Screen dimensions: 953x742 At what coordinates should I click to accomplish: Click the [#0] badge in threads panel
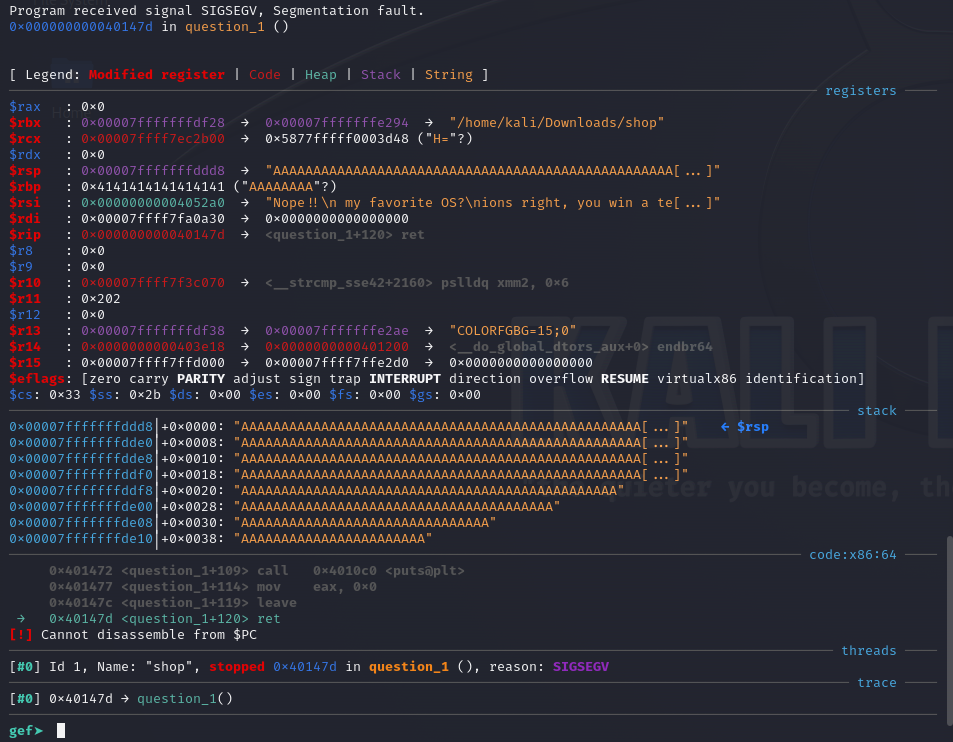click(21, 666)
